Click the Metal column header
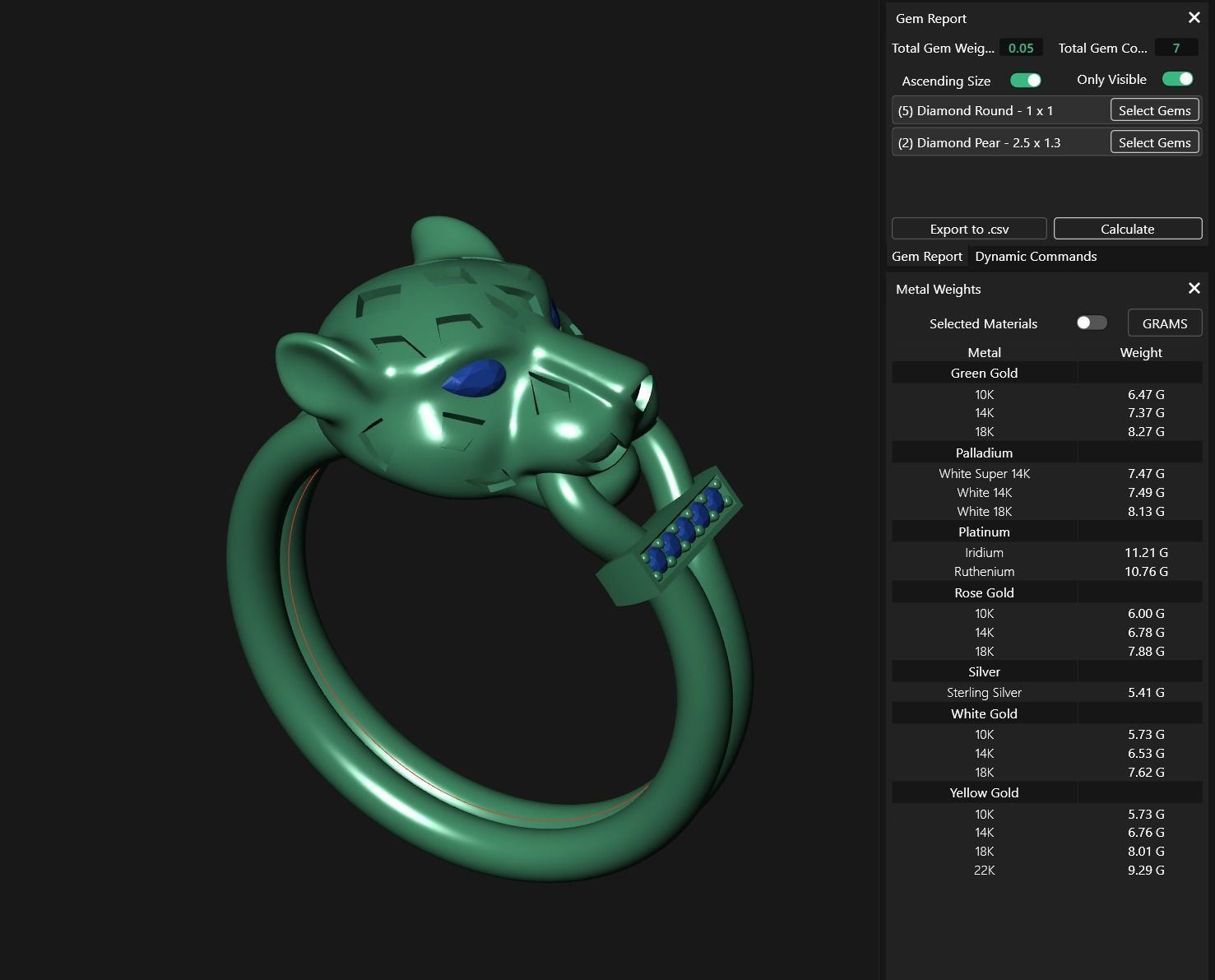Image resolution: width=1215 pixels, height=980 pixels. coord(984,352)
